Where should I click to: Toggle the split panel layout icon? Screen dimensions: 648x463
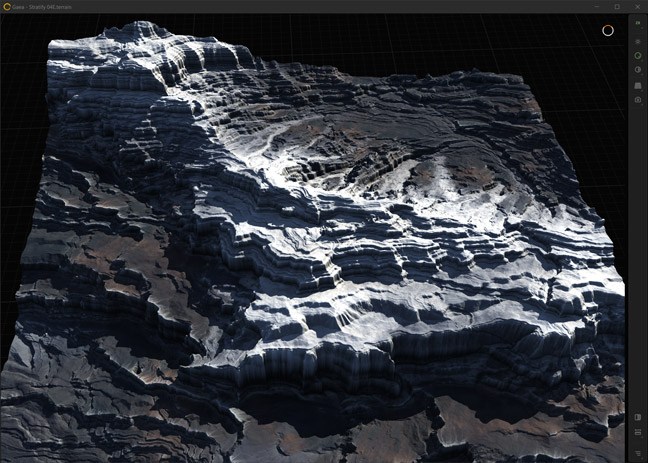(638, 417)
